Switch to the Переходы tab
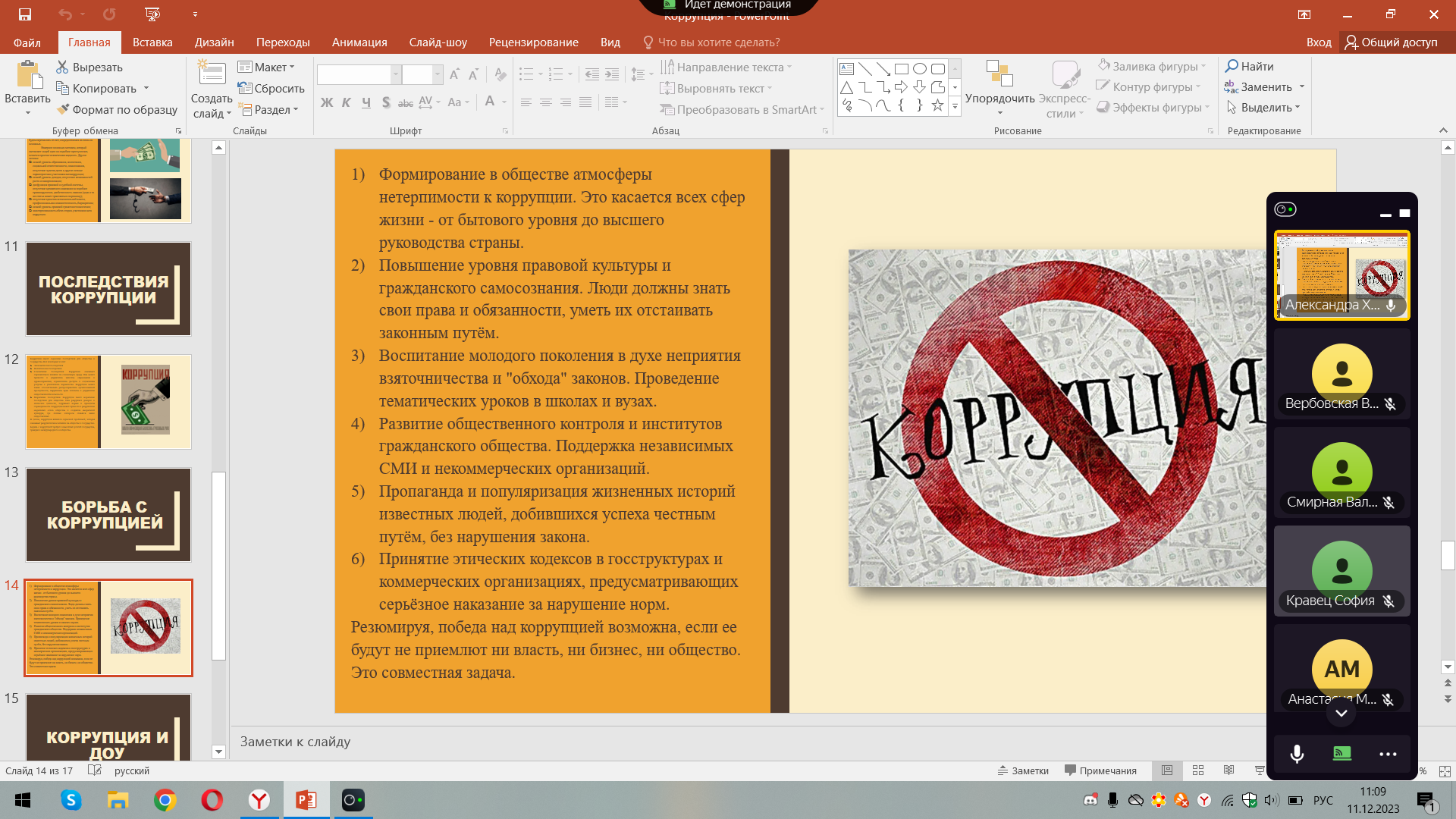Screen dimensions: 1456x819 click(x=283, y=42)
